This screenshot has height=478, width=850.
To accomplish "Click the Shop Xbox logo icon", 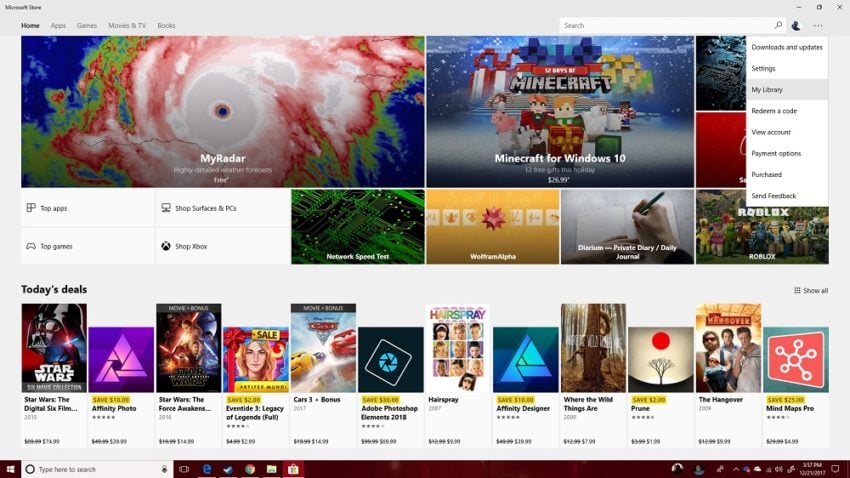I will click(166, 246).
